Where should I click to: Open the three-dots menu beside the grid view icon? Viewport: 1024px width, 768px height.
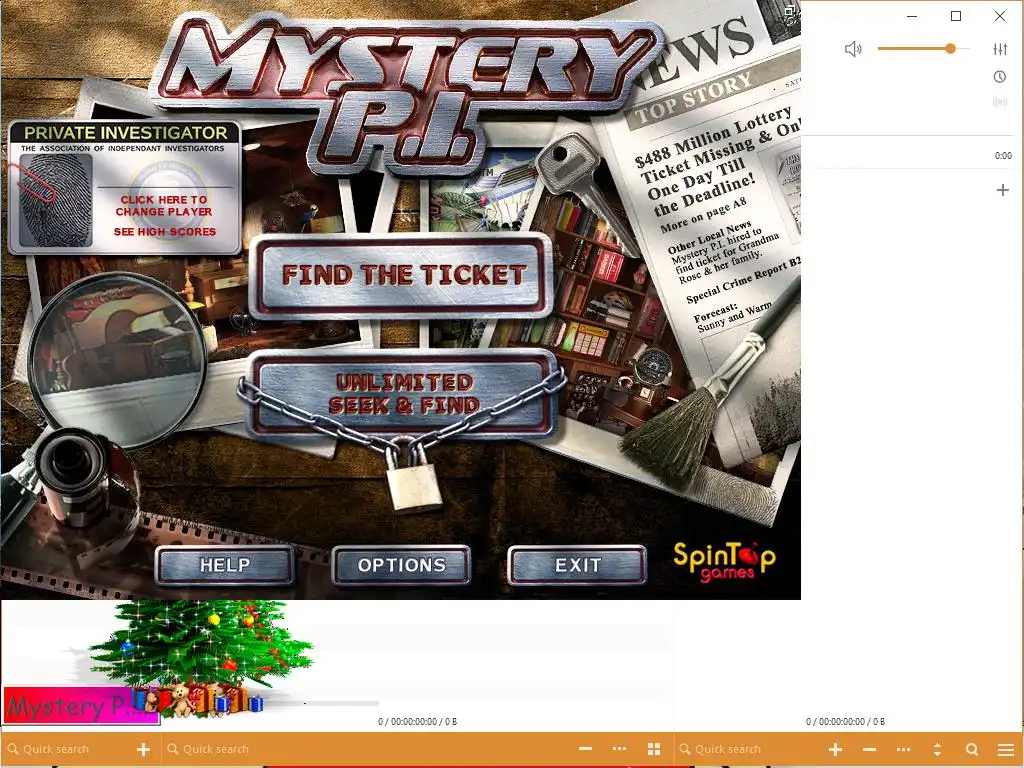[619, 749]
